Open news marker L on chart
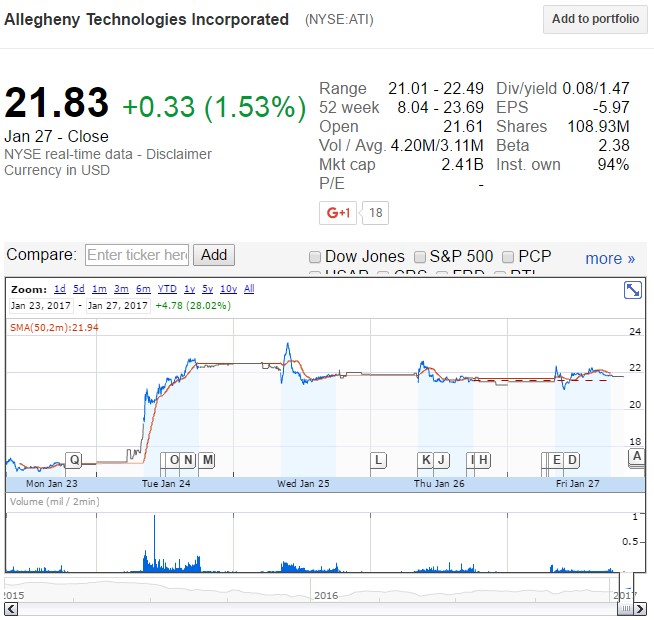The image size is (654, 620). click(x=378, y=460)
